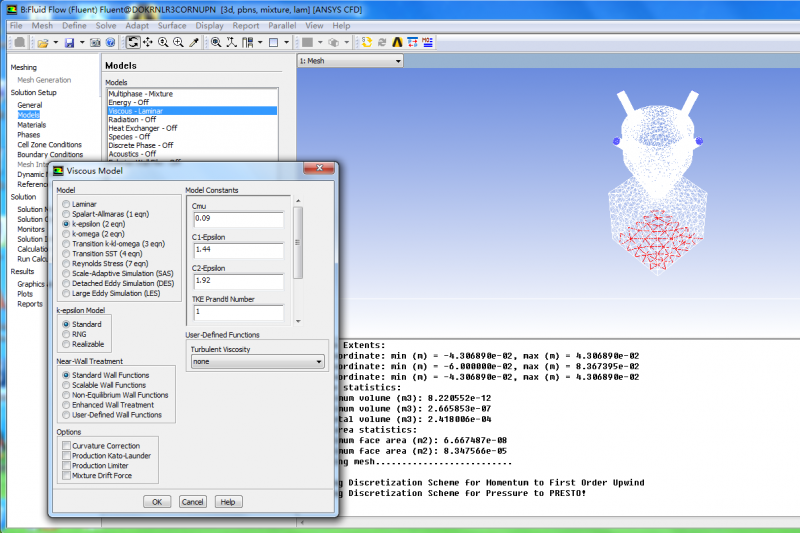Viewport: 800px width, 533px height.
Task: Expand the open file dropdown arrow
Action: 56,43
